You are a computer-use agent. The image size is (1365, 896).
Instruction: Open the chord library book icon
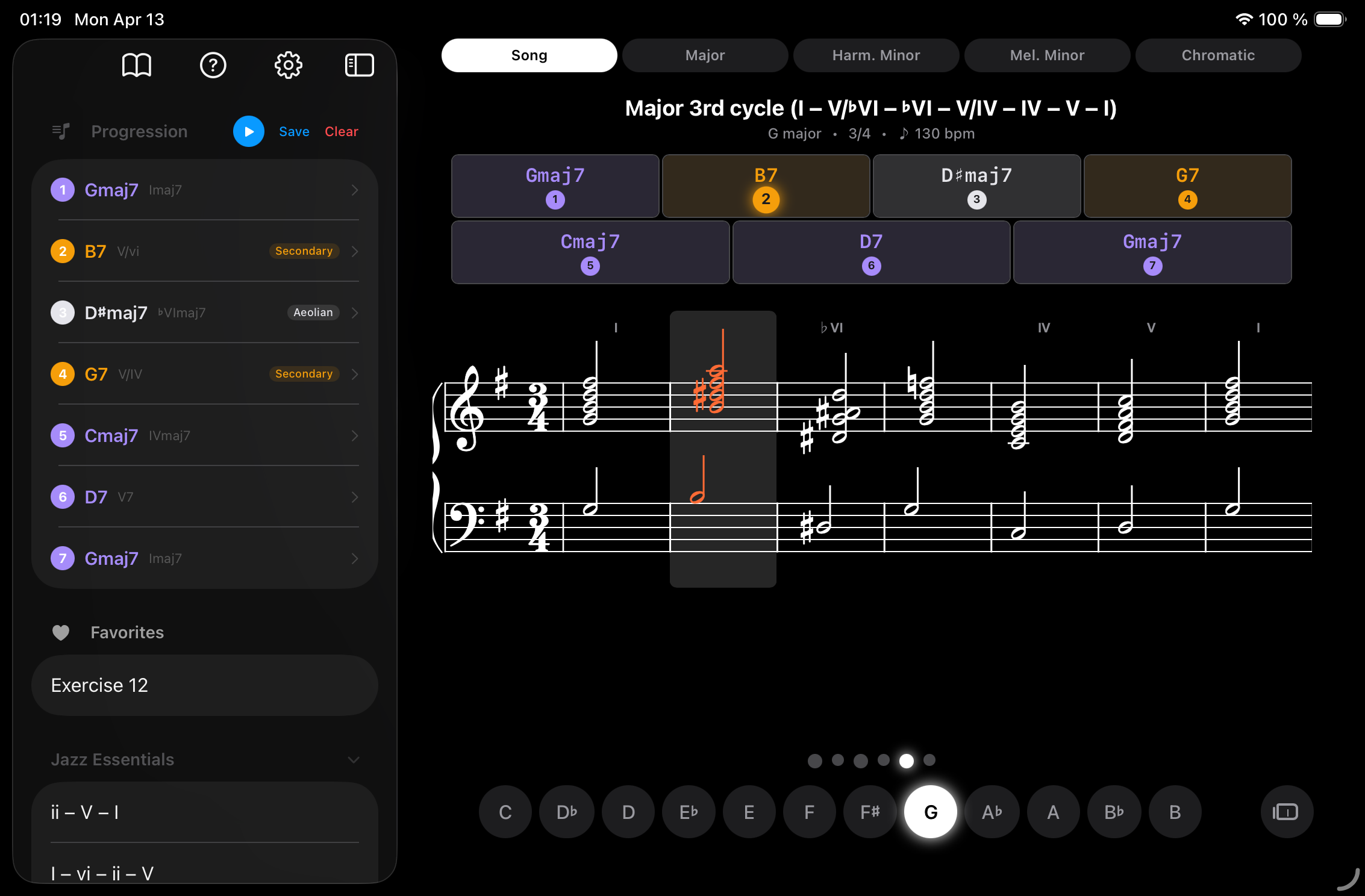click(x=138, y=65)
